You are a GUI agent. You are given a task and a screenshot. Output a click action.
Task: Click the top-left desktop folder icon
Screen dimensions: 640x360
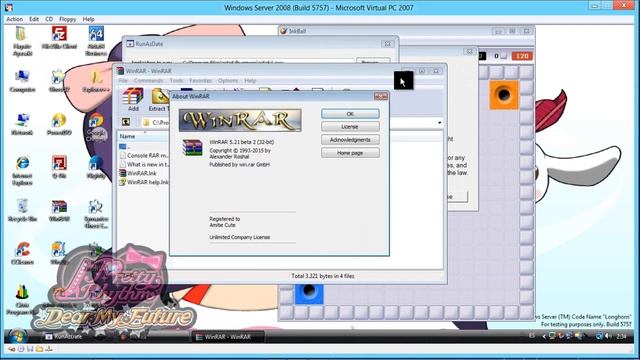click(22, 41)
